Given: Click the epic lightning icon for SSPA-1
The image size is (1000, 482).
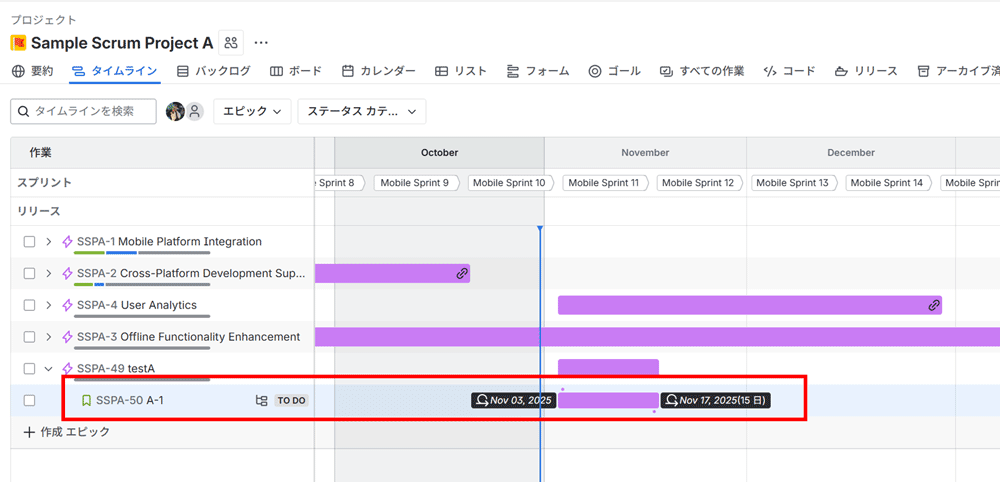Looking at the screenshot, I should coord(67,242).
